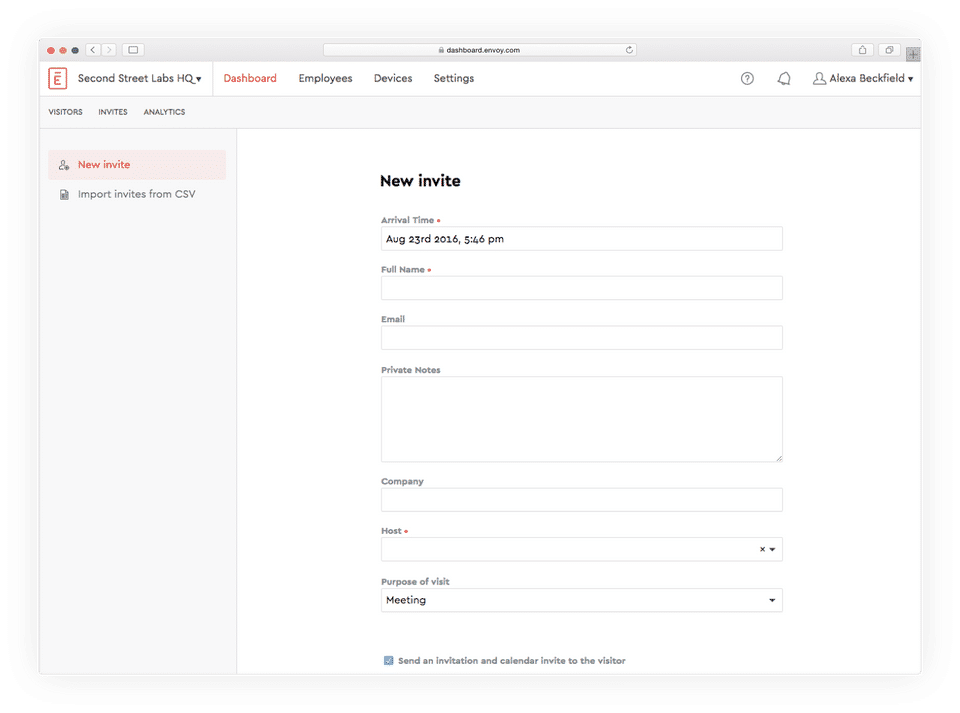The width and height of the screenshot is (960, 713).
Task: Click the CSV document icon in sidebar
Action: pos(64,195)
